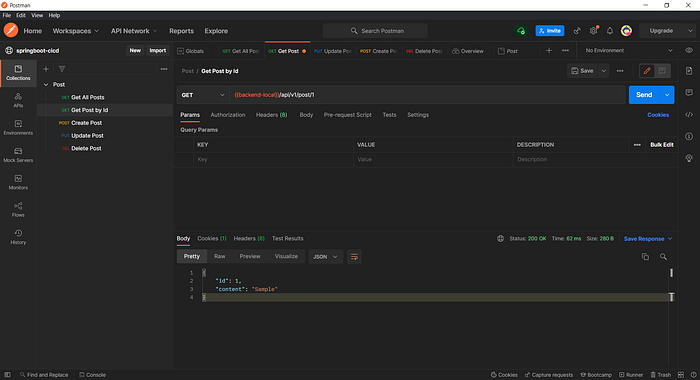Click the cloud sync status icon
This screenshot has width=700, height=380.
click(x=521, y=31)
